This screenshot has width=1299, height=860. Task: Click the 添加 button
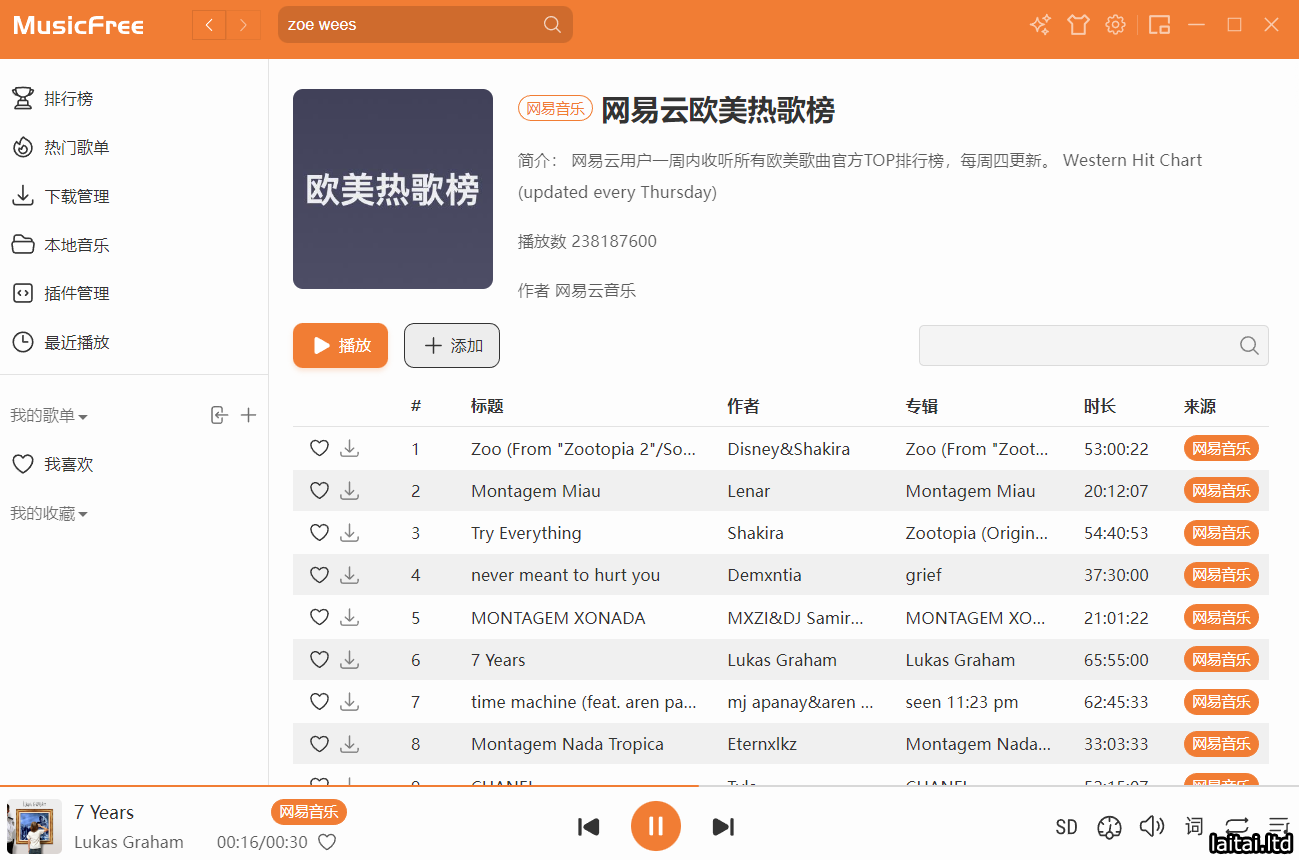452,346
